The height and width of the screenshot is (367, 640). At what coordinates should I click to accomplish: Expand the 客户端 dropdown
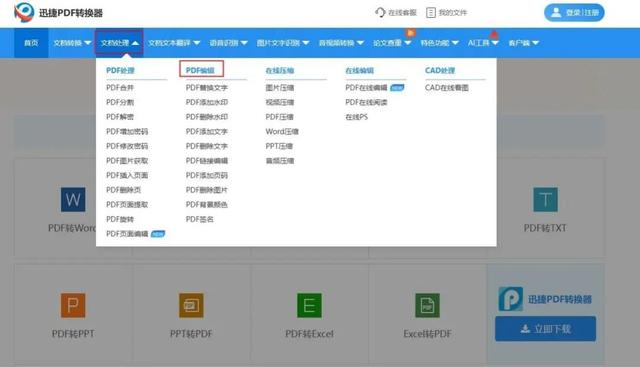tap(524, 43)
